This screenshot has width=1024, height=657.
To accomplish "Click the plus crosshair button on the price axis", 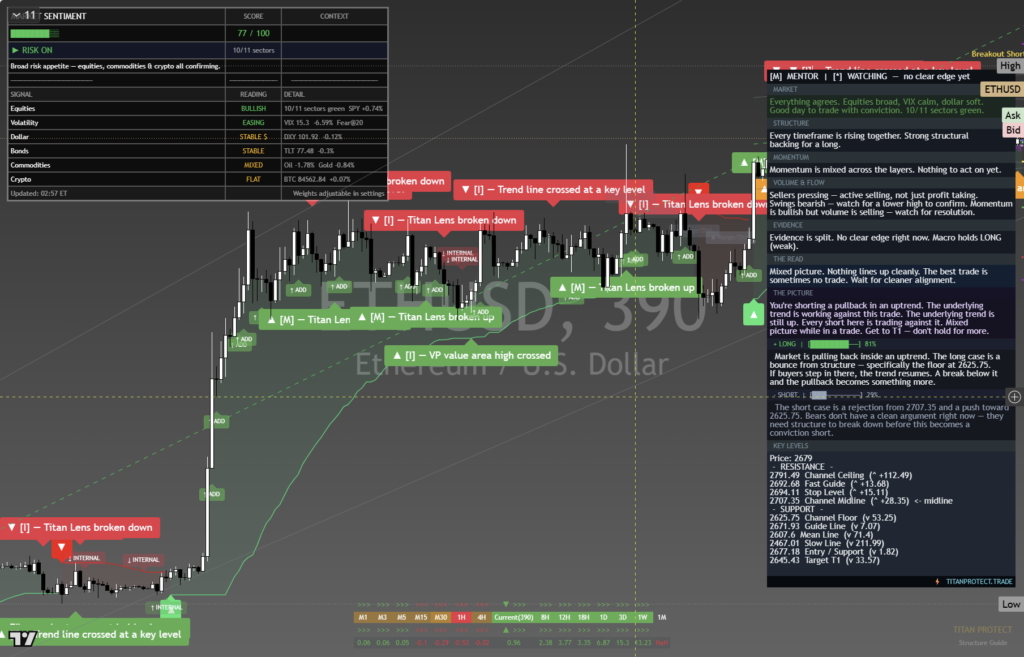I will pyautogui.click(x=1014, y=396).
